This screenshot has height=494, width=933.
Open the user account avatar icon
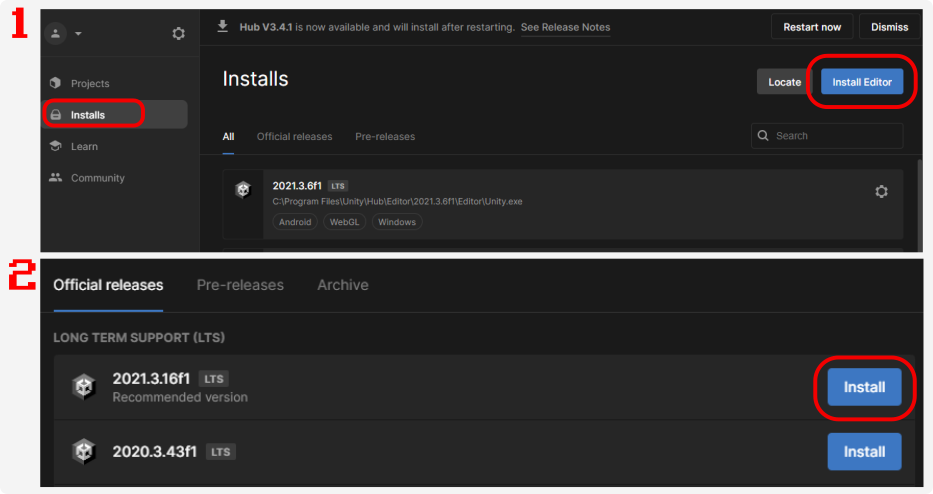tap(55, 33)
